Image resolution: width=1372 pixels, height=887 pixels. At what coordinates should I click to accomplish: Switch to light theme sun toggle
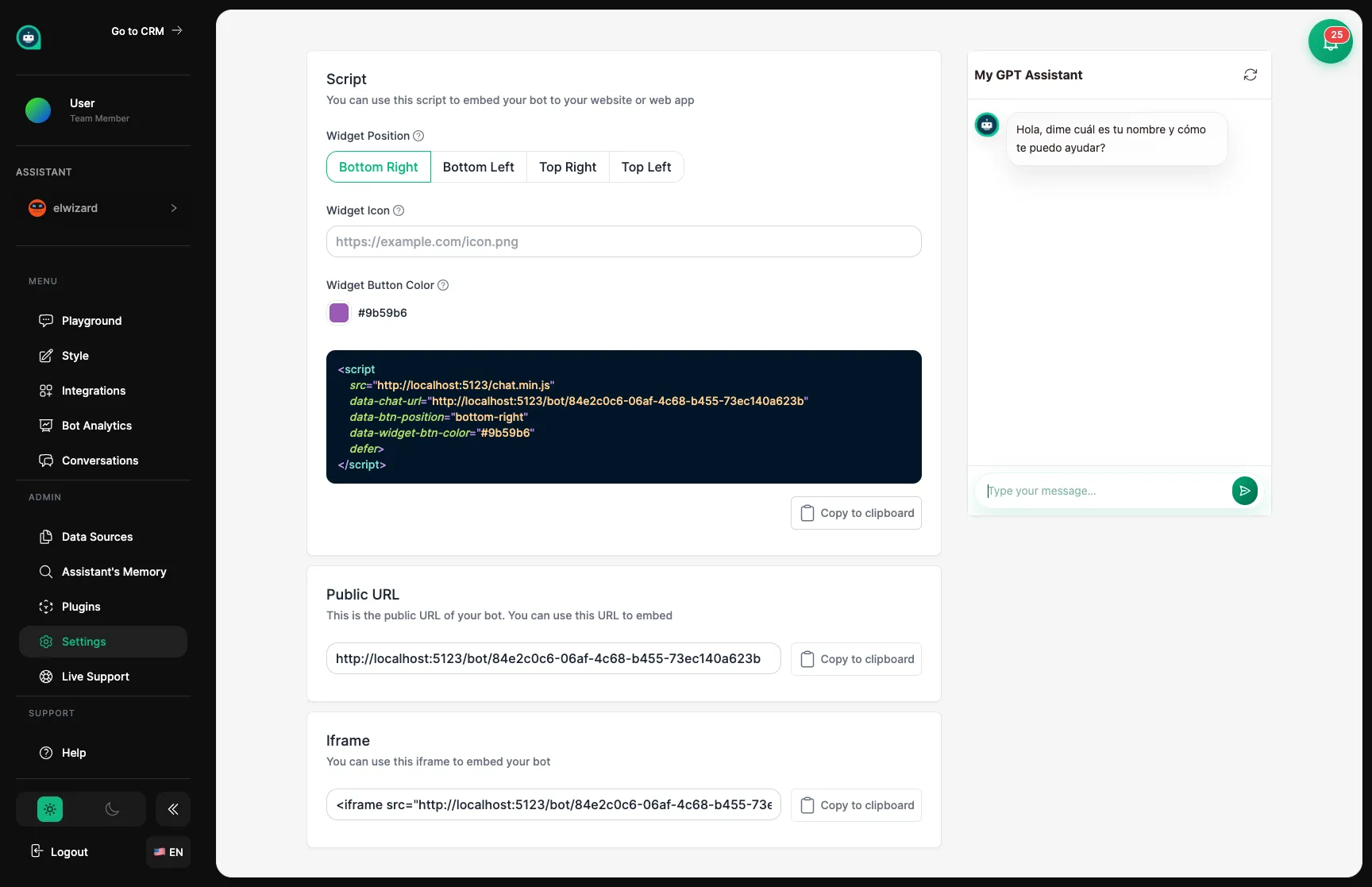[50, 809]
